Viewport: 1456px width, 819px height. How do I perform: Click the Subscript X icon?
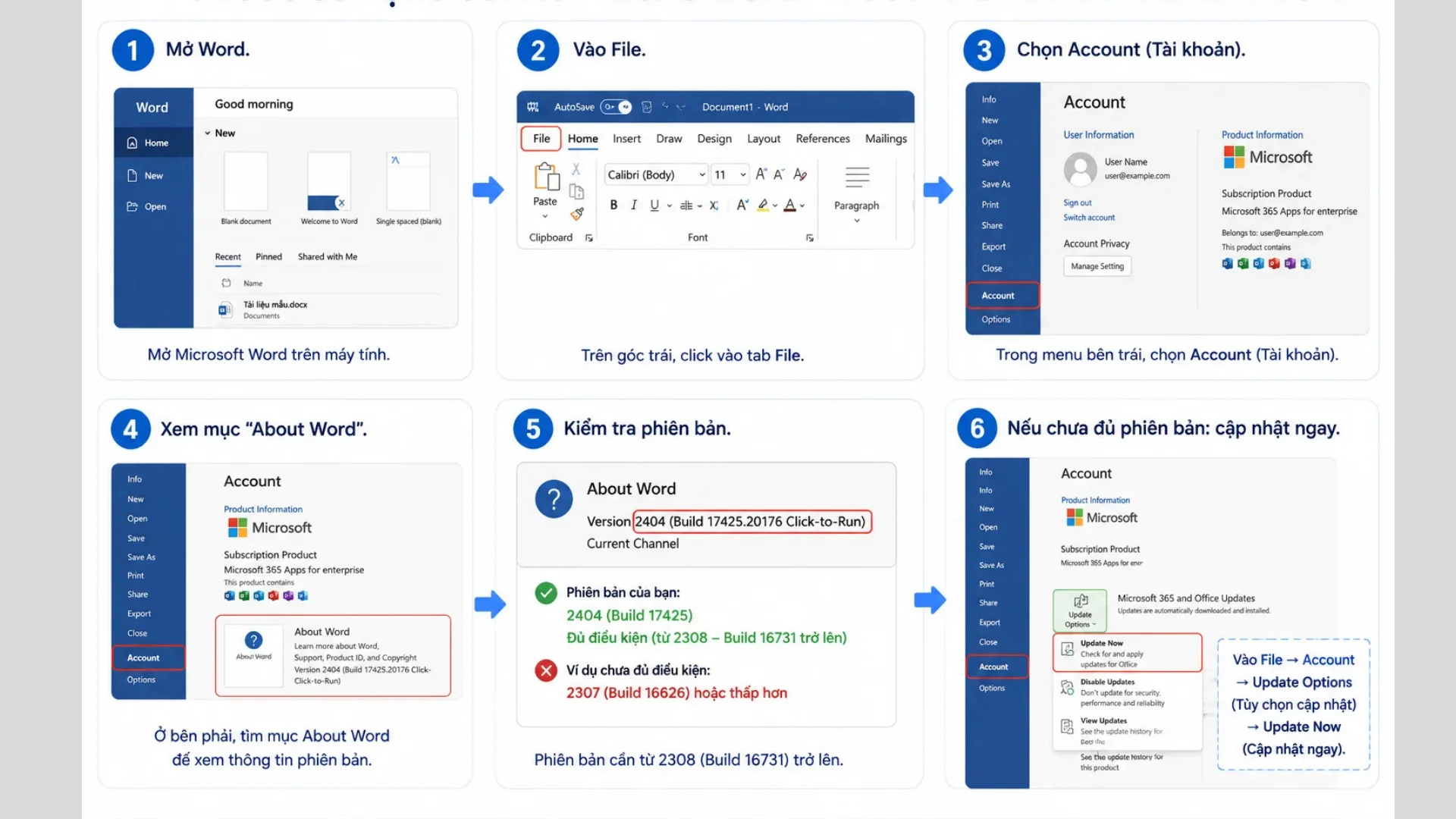(x=714, y=206)
